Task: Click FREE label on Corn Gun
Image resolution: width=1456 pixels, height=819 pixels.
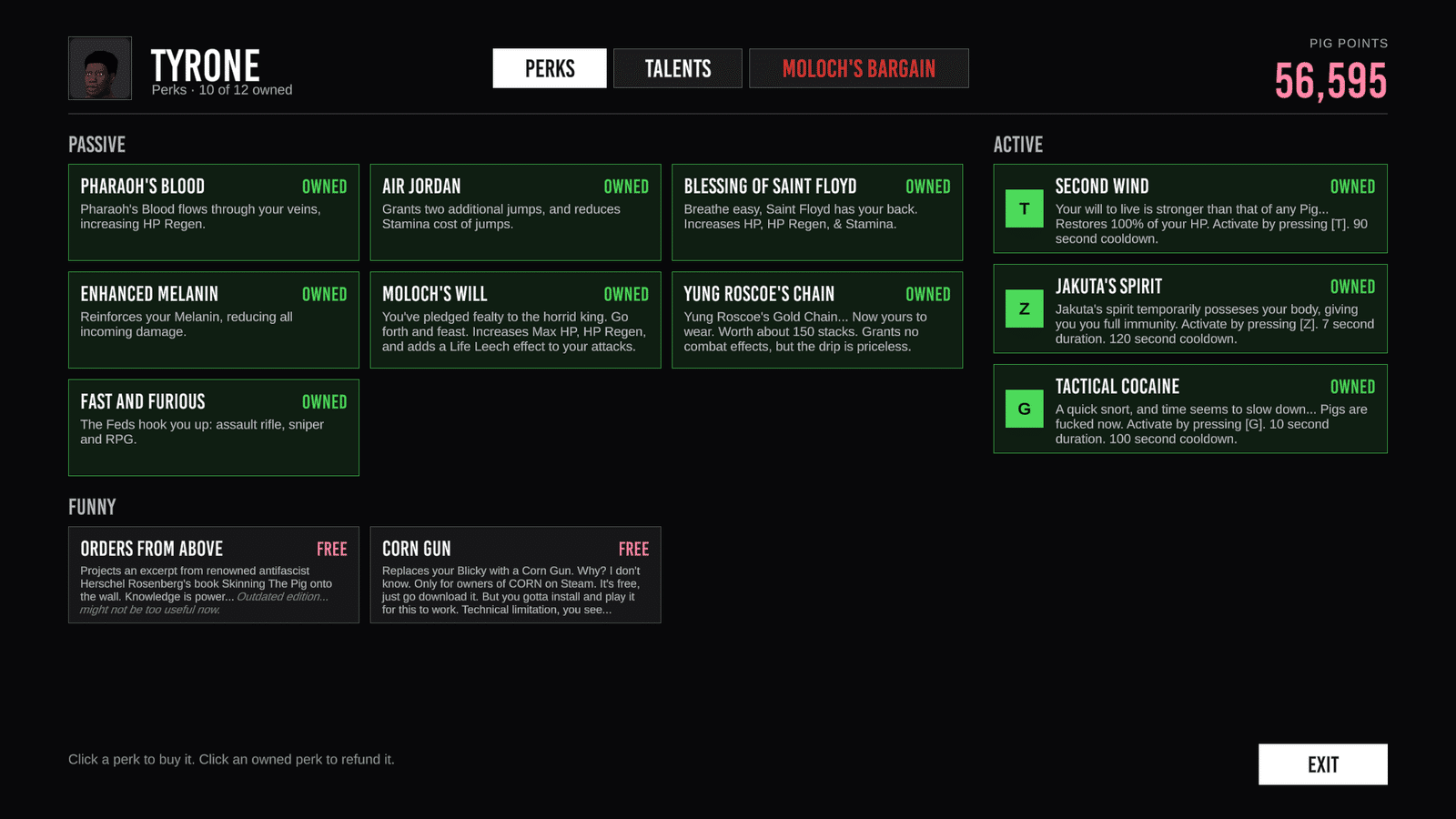Action: pos(633,549)
